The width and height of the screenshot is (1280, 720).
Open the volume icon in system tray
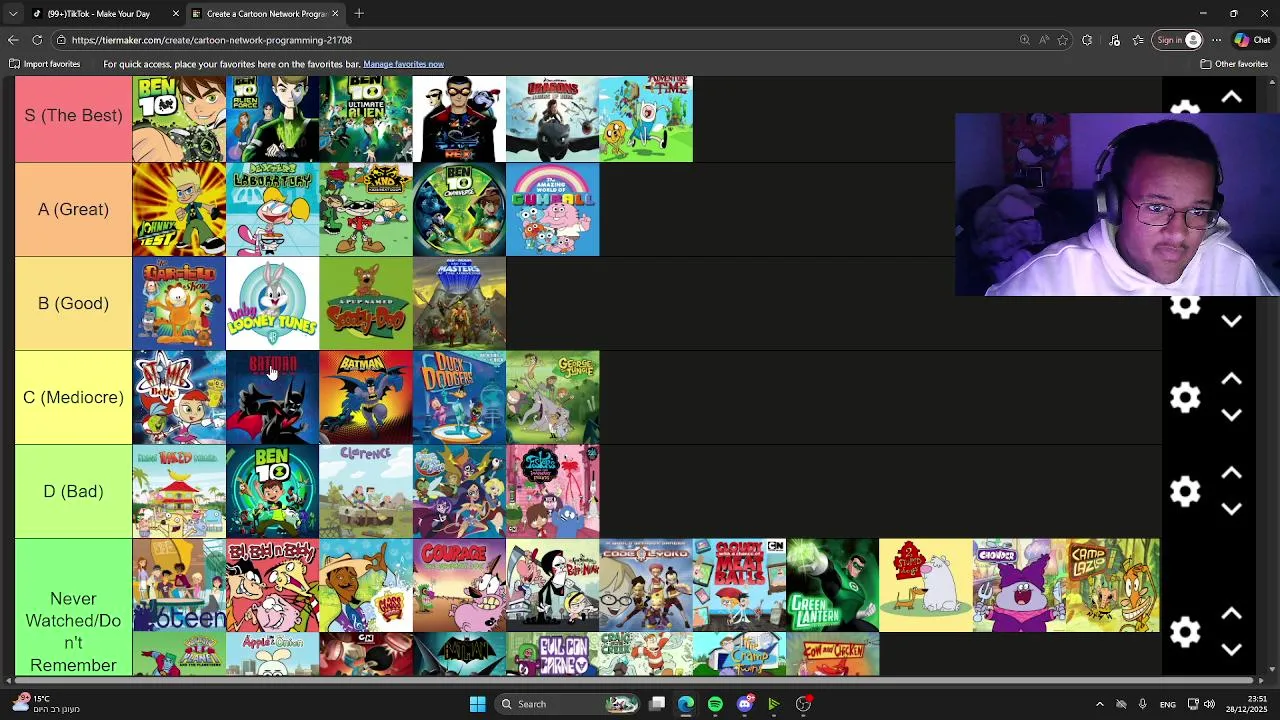[1209, 704]
